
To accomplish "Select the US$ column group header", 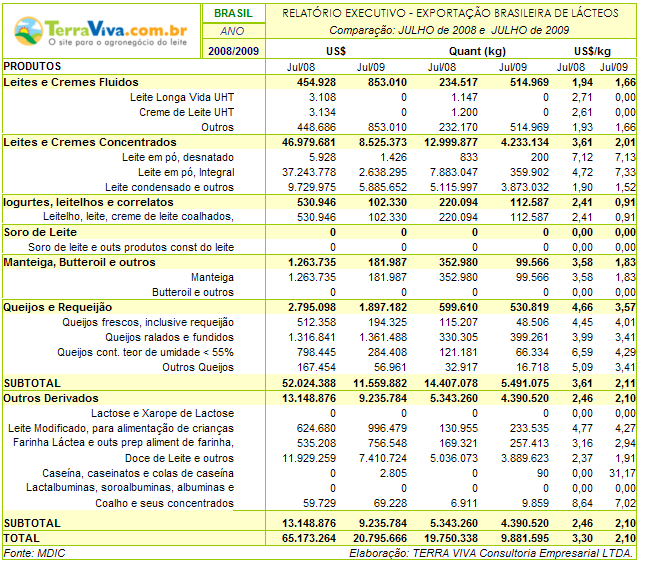I will [x=336, y=51].
